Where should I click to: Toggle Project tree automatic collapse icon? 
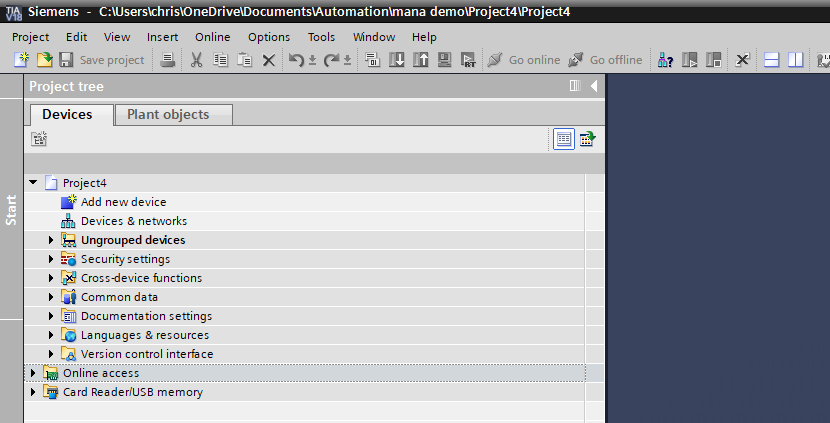pyautogui.click(x=575, y=86)
